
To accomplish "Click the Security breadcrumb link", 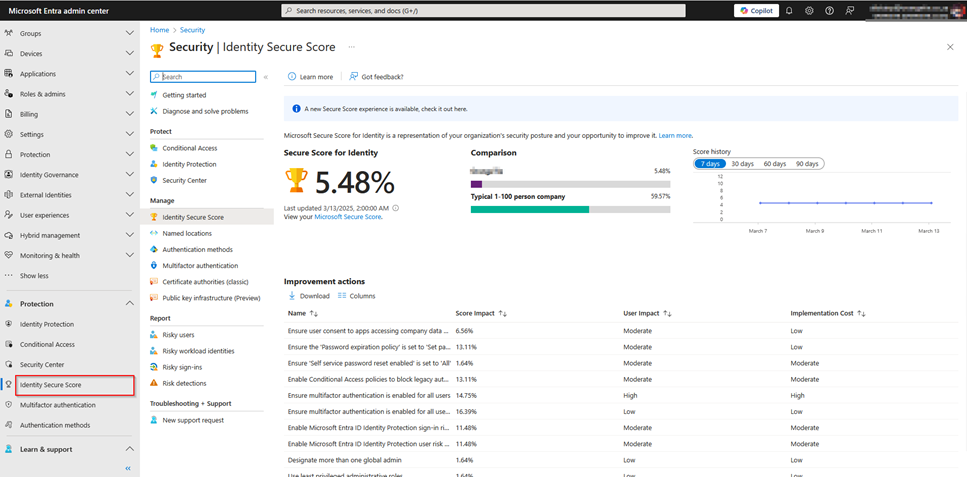I will click(x=193, y=30).
